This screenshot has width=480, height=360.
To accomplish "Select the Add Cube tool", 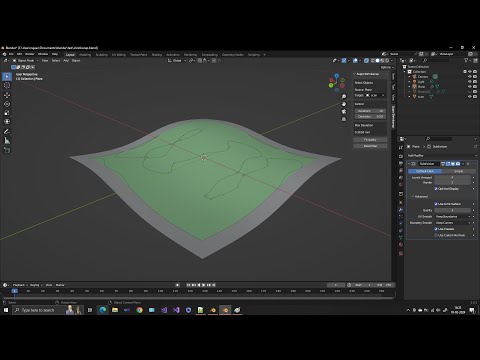I will 7,150.
